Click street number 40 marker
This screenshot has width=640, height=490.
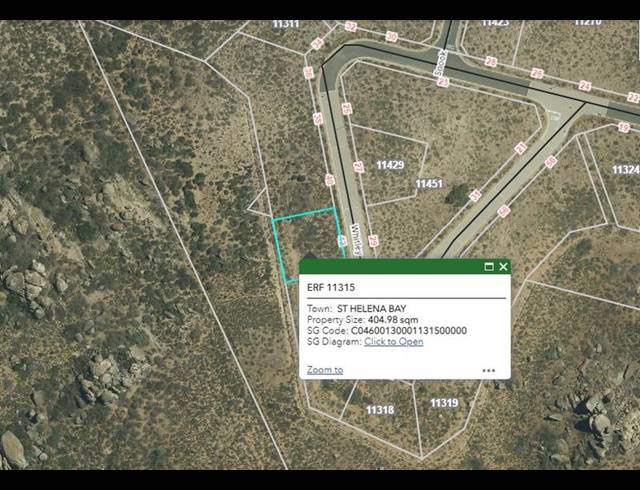tap(330, 180)
